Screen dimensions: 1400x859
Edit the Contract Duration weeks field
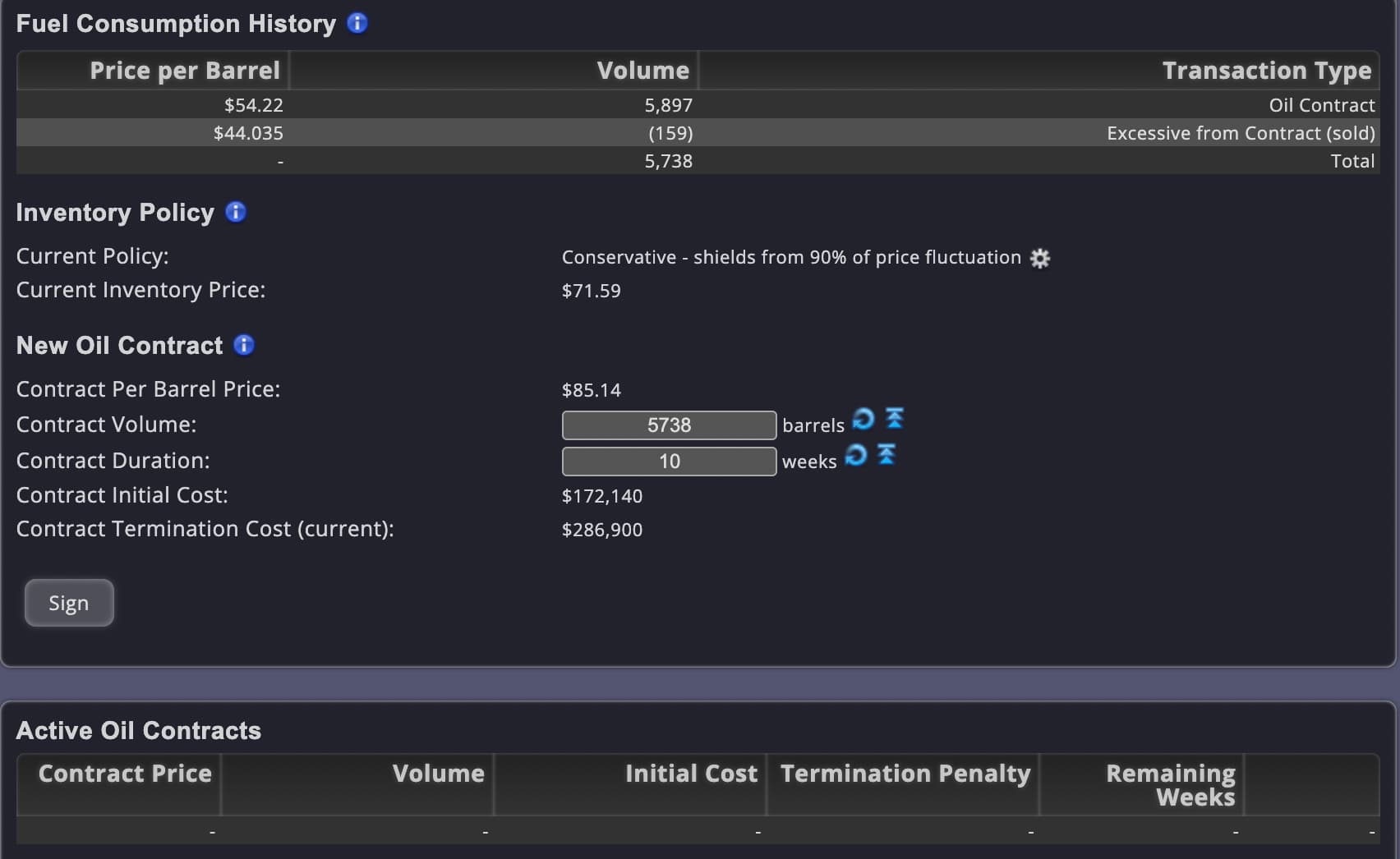[669, 462]
